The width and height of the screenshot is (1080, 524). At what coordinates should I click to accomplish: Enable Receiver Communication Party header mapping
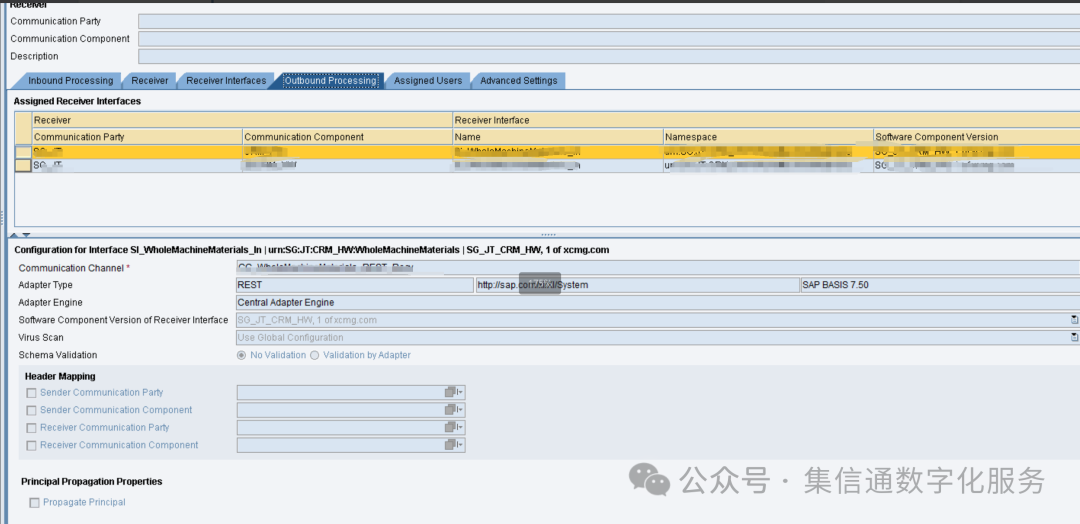pyautogui.click(x=31, y=428)
